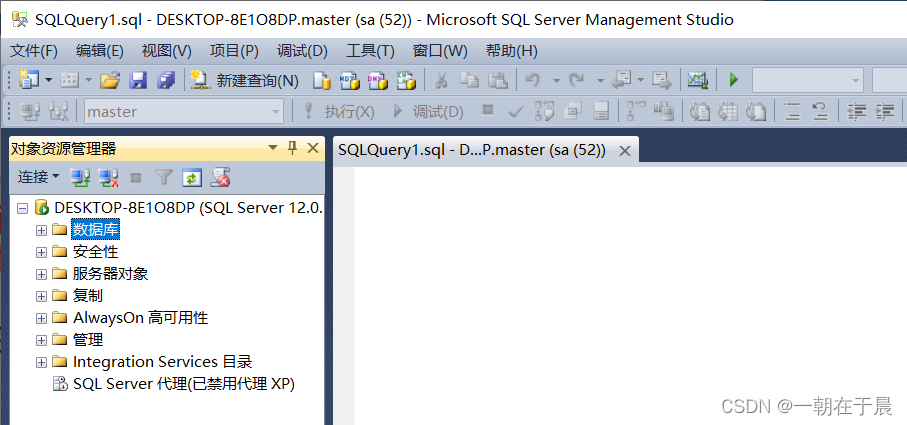
Task: Click the Analysis Services DMX Query icon
Action: [x=378, y=80]
